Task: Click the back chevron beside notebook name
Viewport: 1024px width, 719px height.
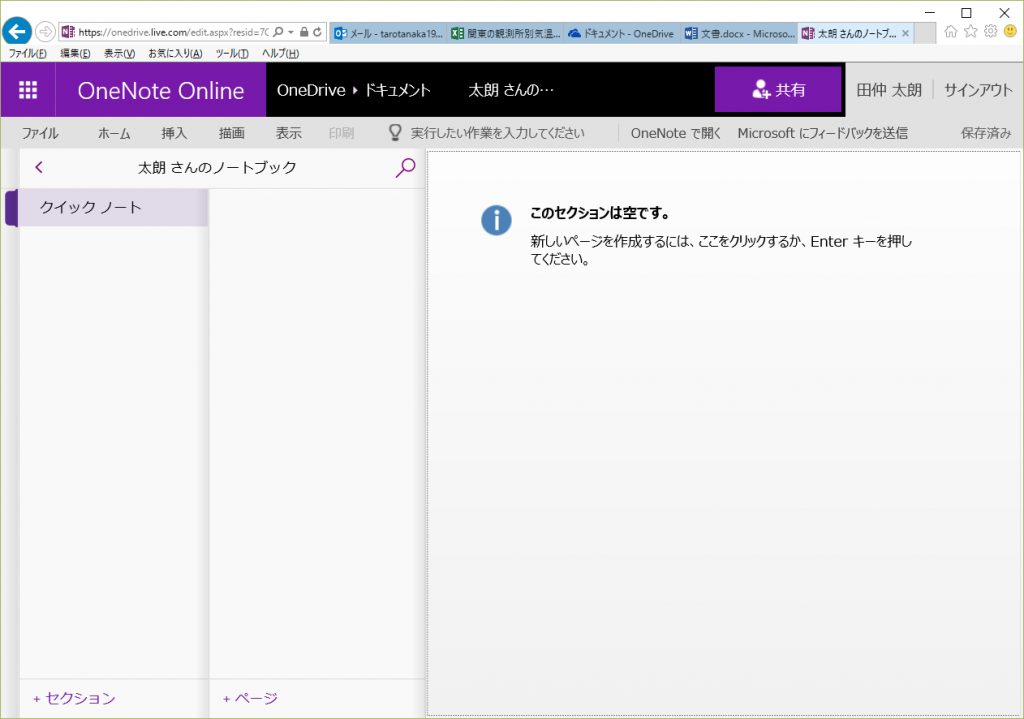Action: [x=39, y=168]
